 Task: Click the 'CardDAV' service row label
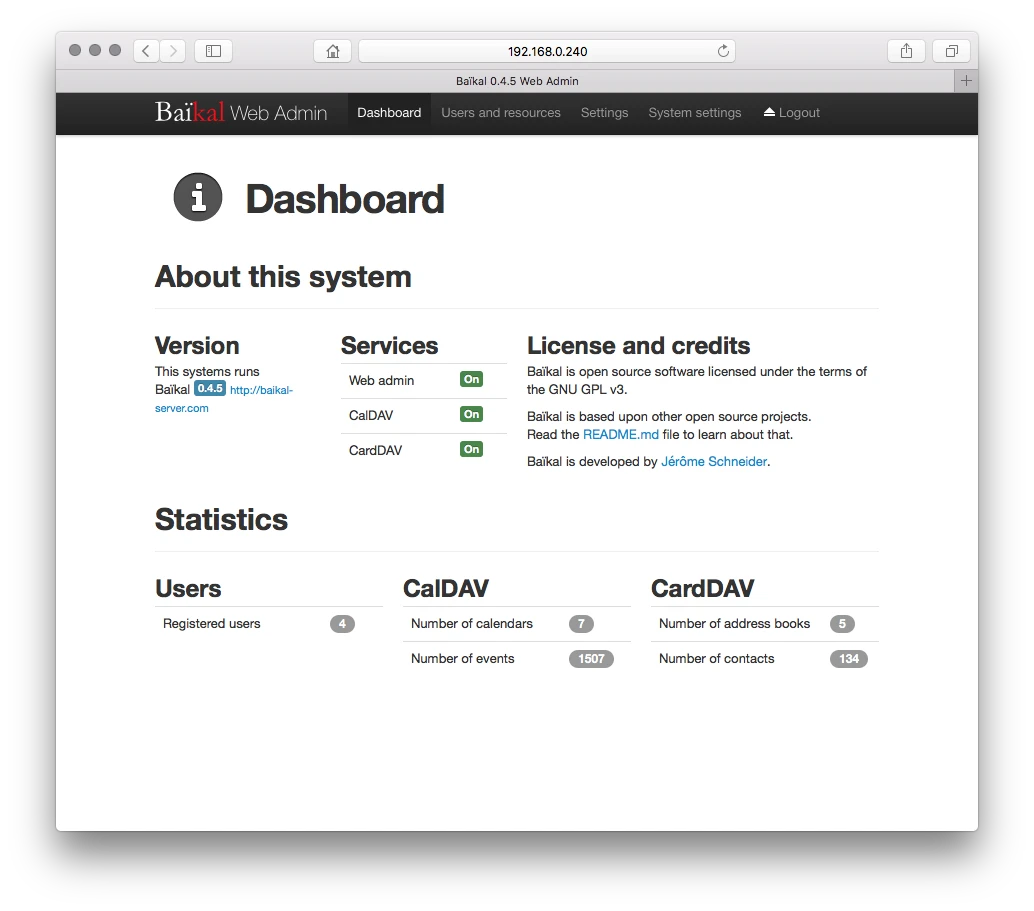tap(375, 451)
